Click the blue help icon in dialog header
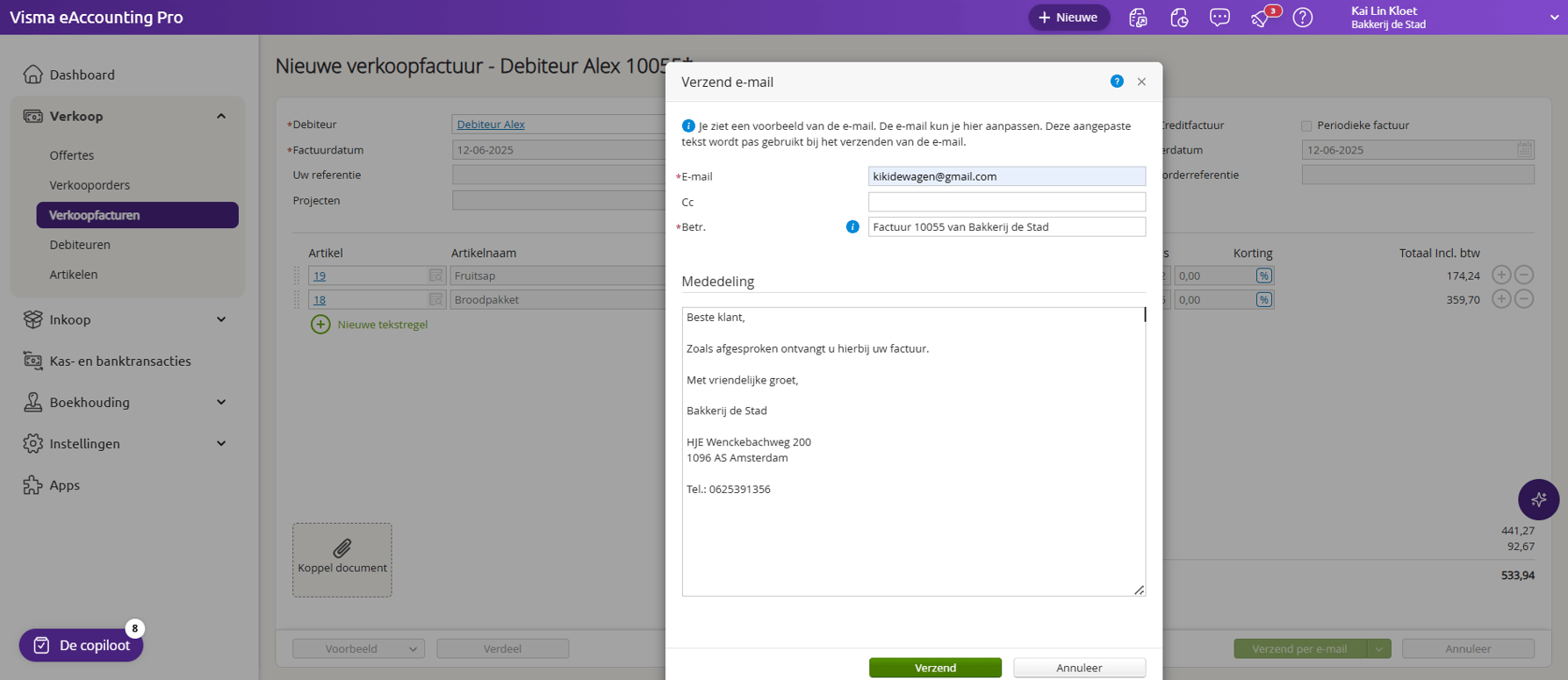The height and width of the screenshot is (680, 1568). (1116, 82)
